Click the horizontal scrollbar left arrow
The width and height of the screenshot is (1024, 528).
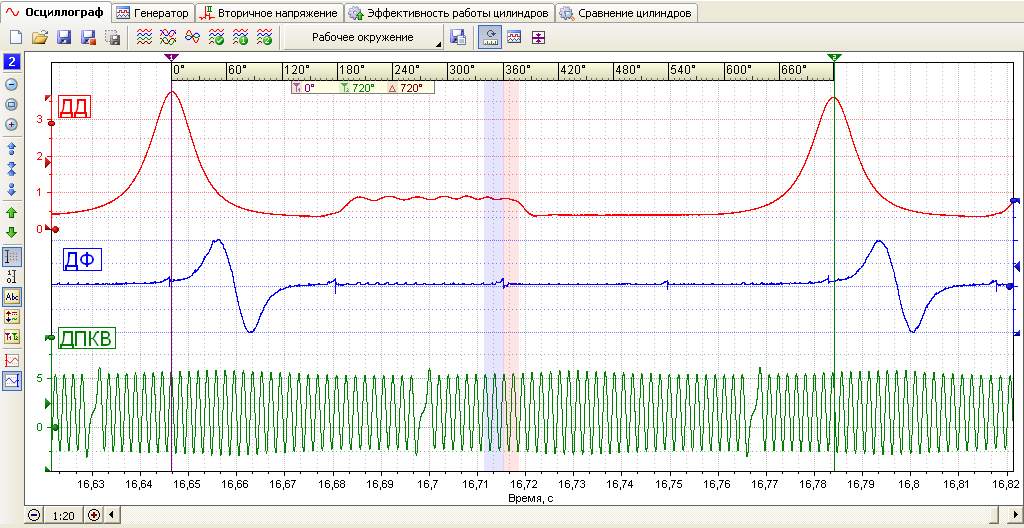pos(110,515)
